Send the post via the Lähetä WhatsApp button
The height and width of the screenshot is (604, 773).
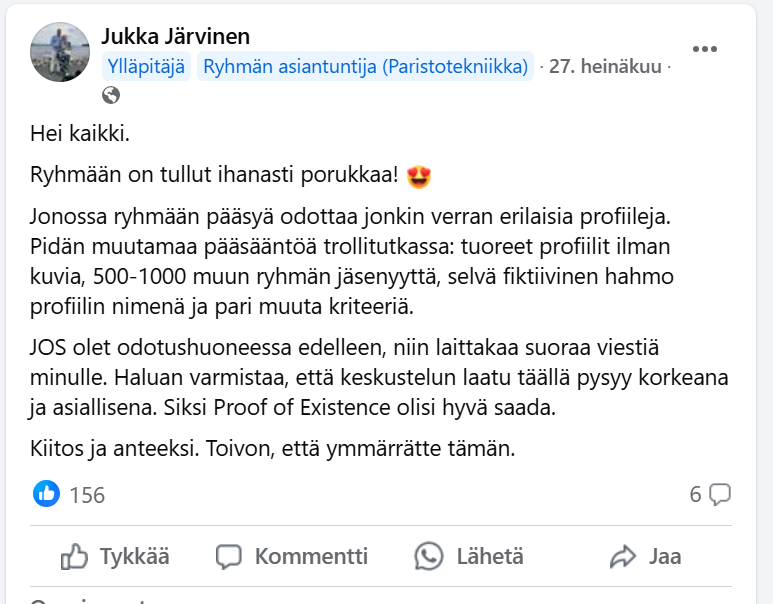point(469,556)
